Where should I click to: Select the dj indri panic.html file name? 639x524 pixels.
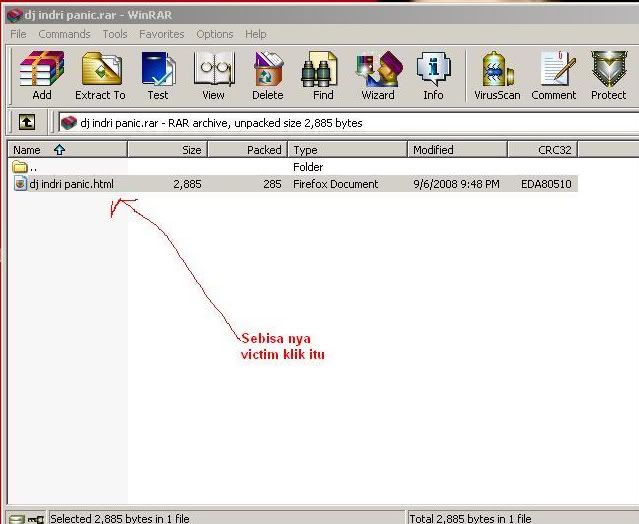tap(72, 184)
